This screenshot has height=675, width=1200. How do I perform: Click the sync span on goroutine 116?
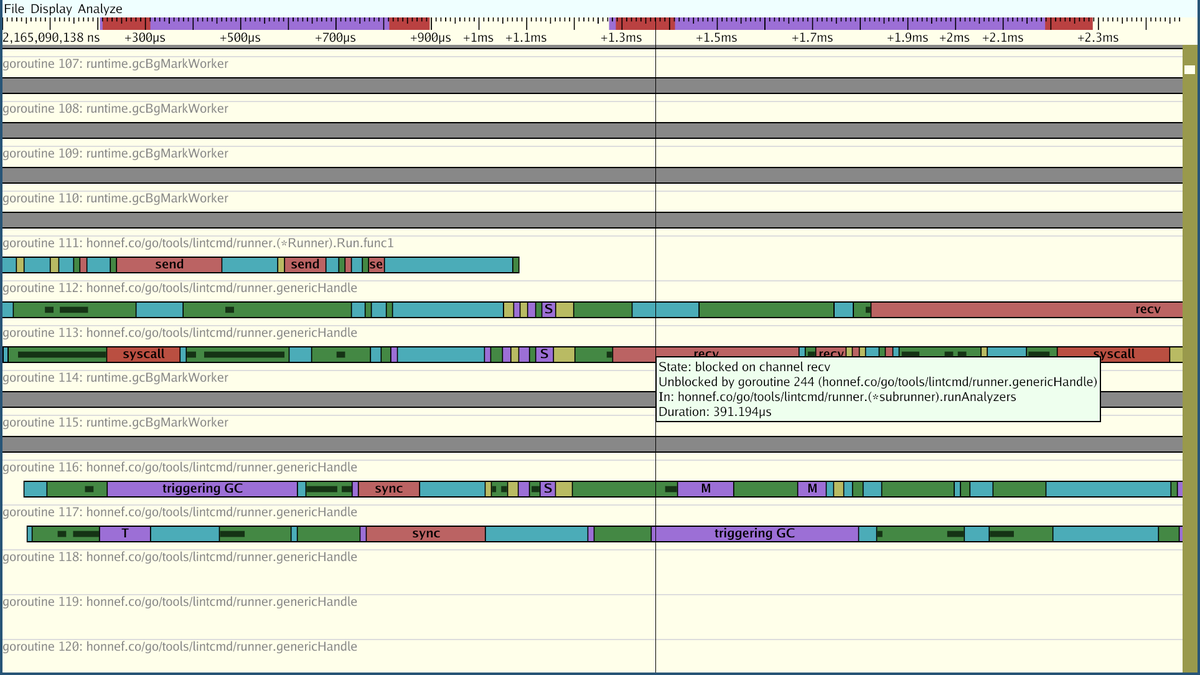[x=390, y=488]
